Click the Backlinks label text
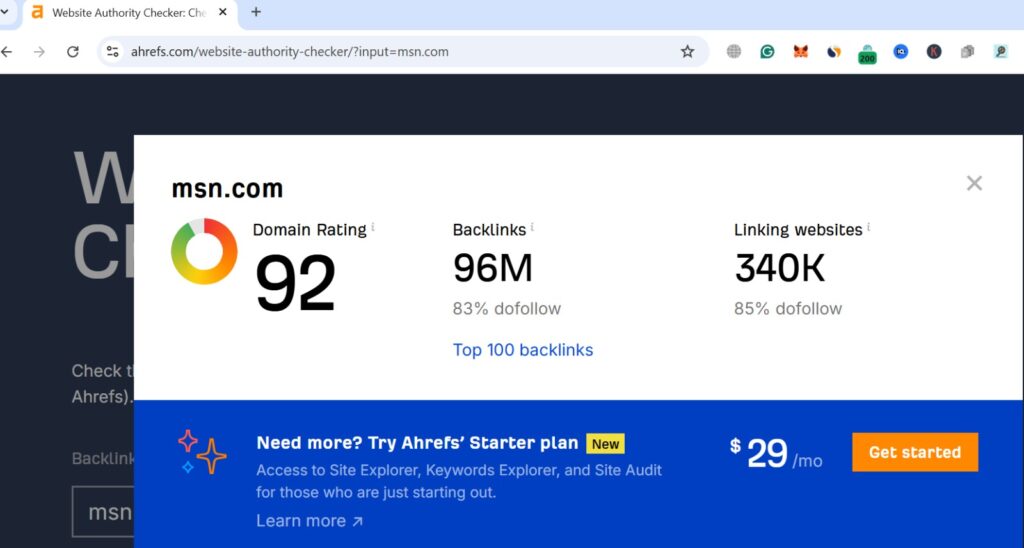1024x548 pixels. click(489, 230)
